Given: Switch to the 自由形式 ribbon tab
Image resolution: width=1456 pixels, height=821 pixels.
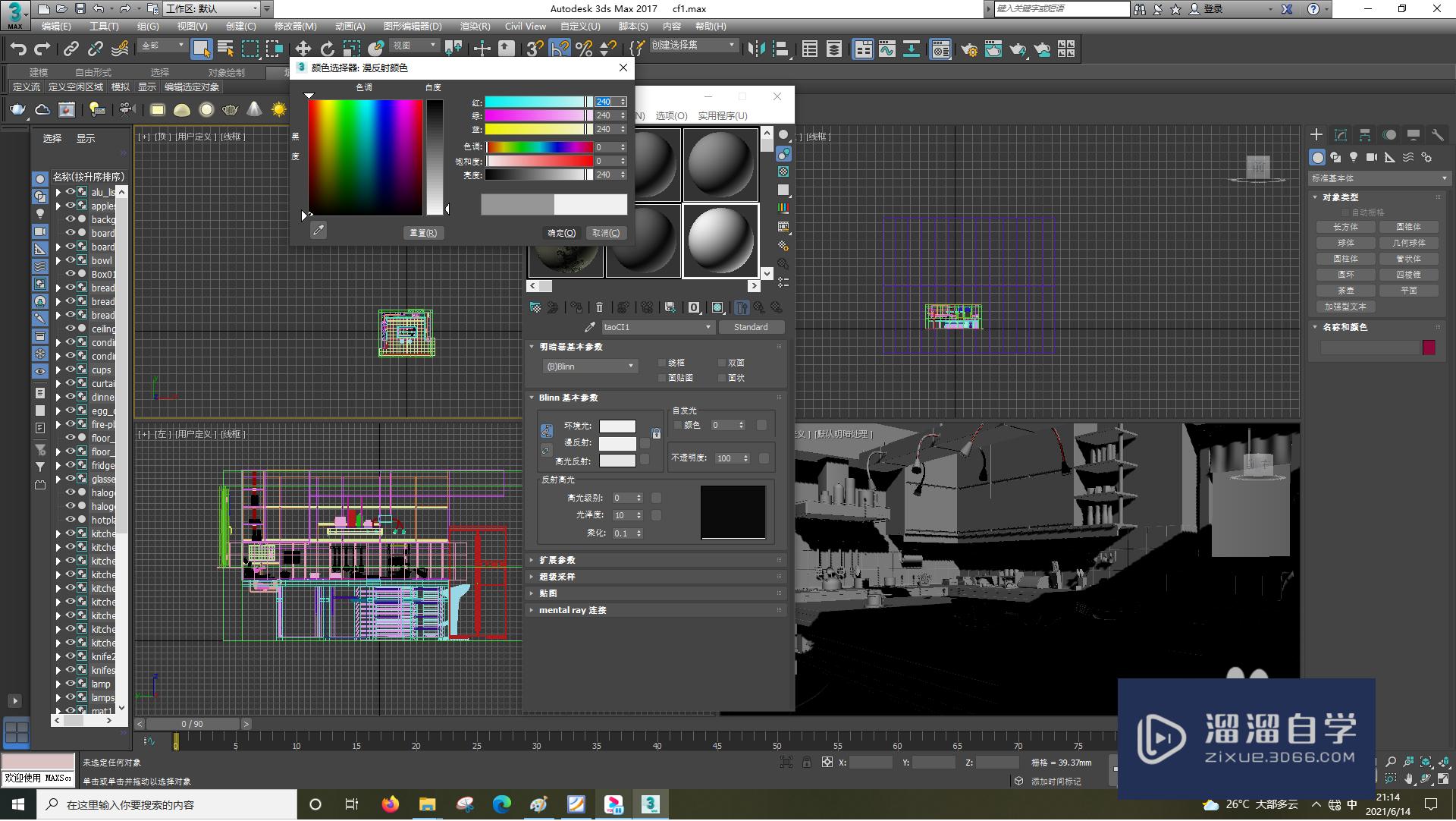Looking at the screenshot, I should 93,72.
